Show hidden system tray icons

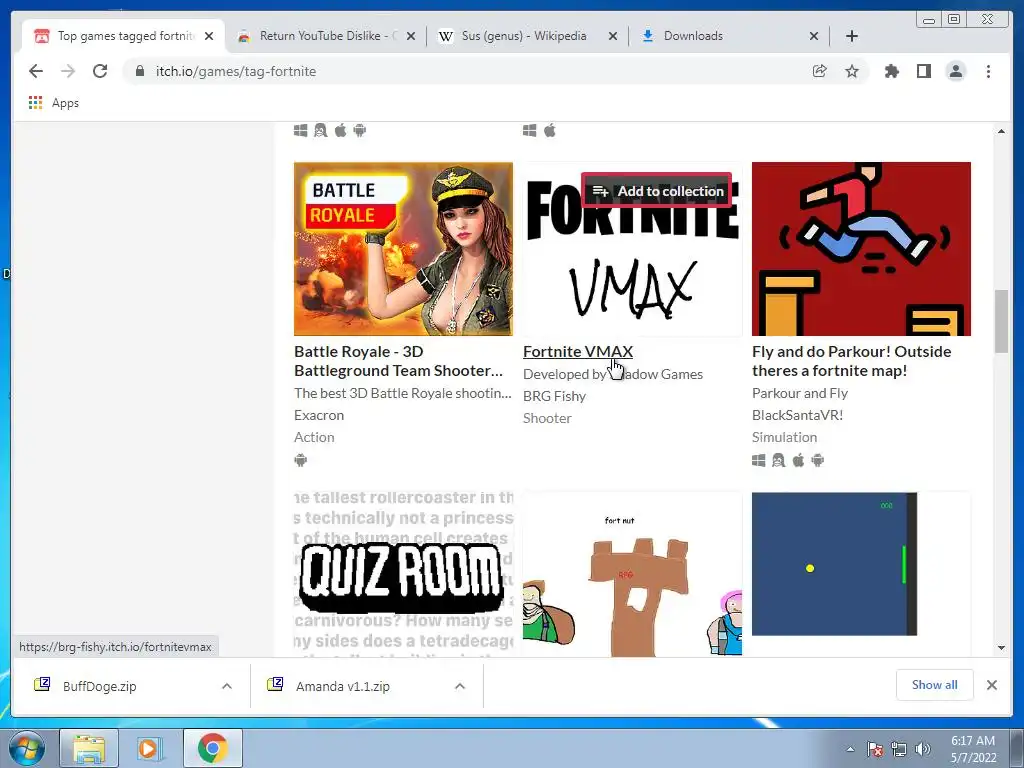coord(850,750)
